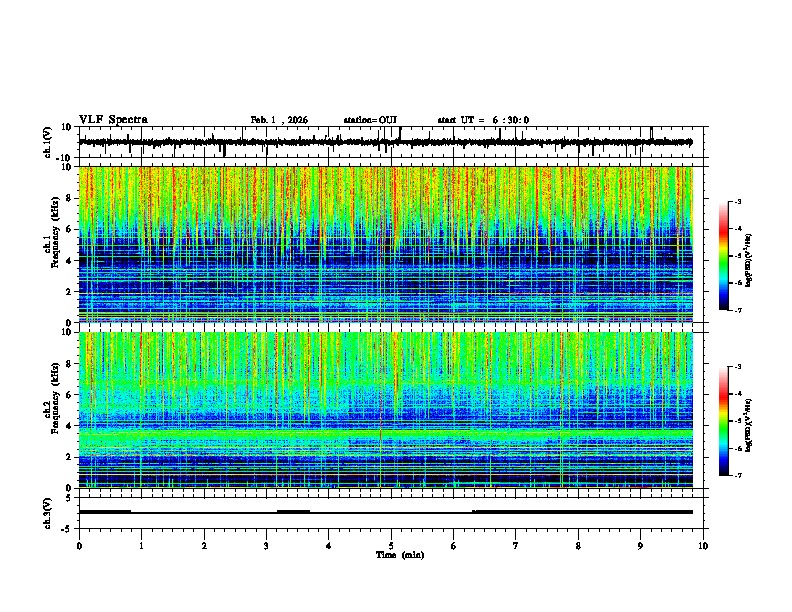Click the ch.2 color scale "log(PSD)" label
The width and height of the screenshot is (792, 612).
pyautogui.click(x=750, y=425)
